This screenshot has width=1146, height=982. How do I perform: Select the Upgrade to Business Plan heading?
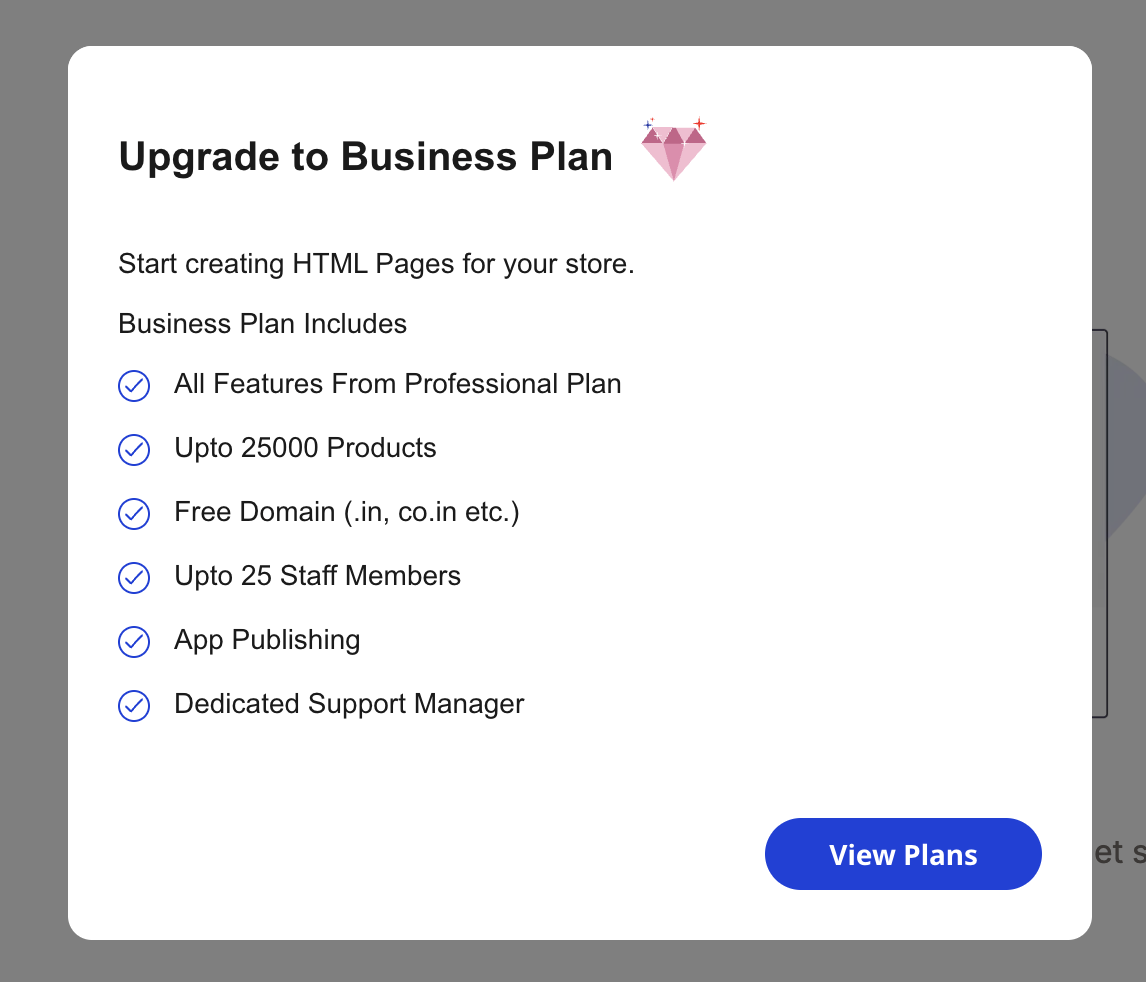tap(366, 156)
